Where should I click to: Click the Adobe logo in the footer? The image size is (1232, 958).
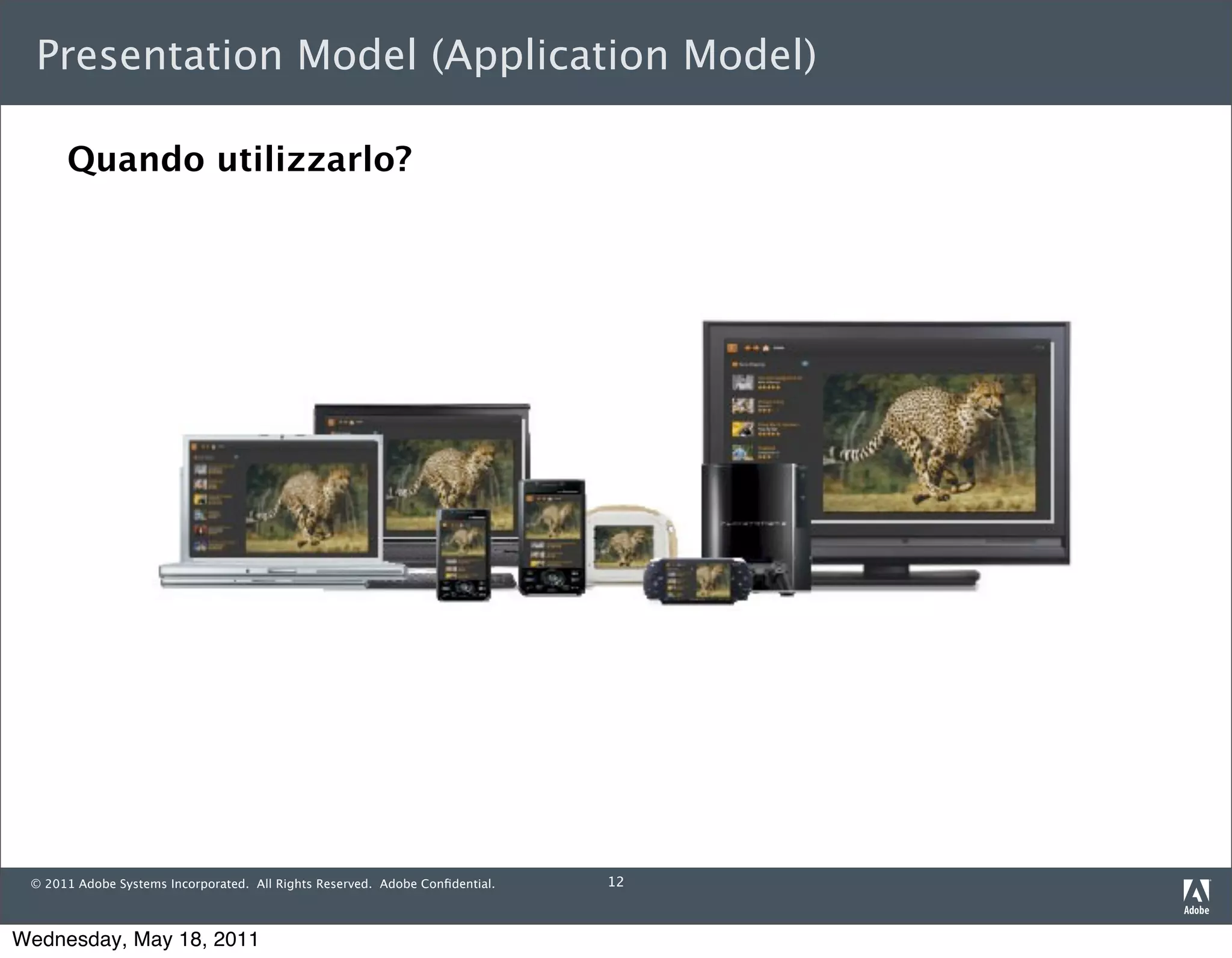1196,896
